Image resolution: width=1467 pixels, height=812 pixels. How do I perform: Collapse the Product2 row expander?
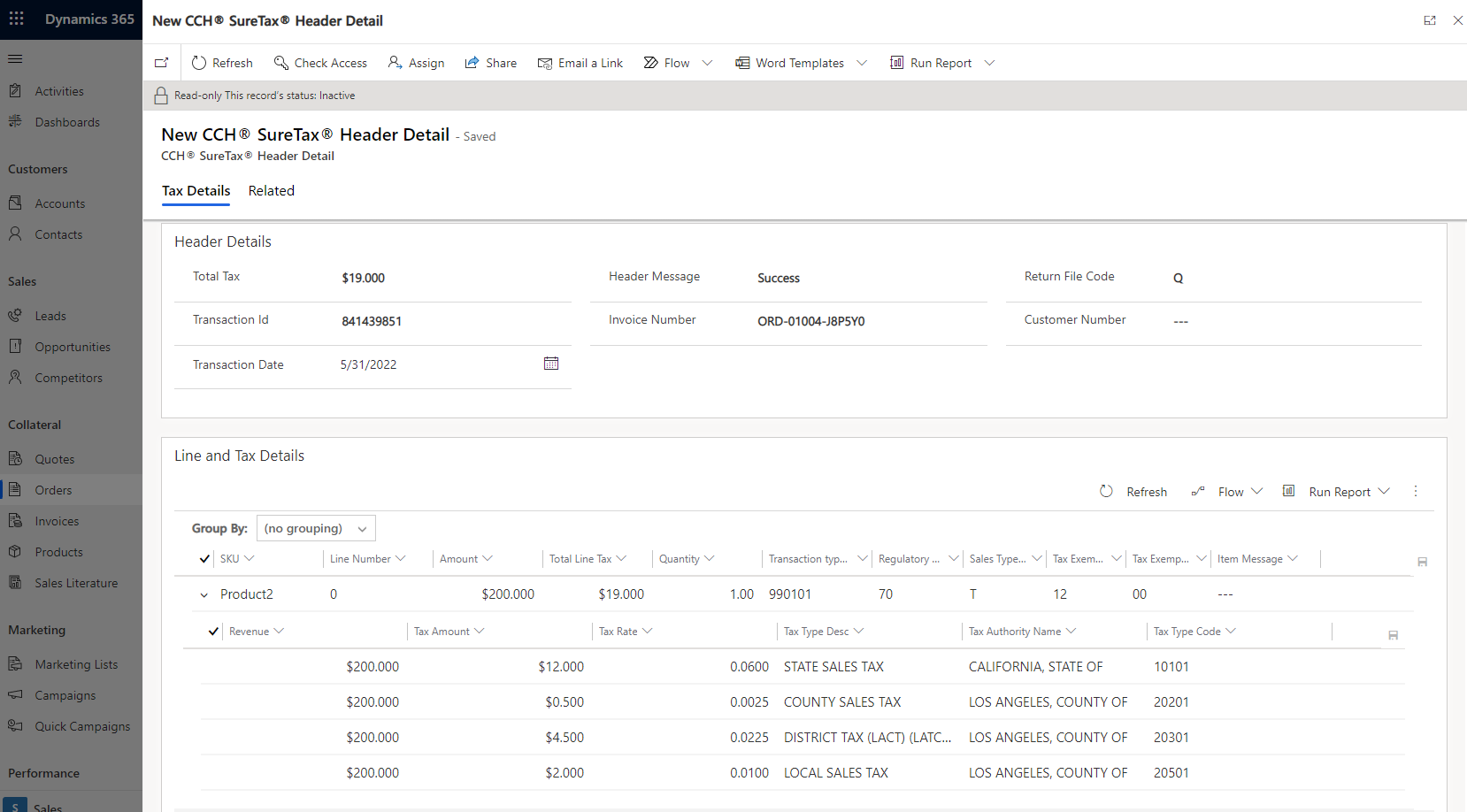204,595
